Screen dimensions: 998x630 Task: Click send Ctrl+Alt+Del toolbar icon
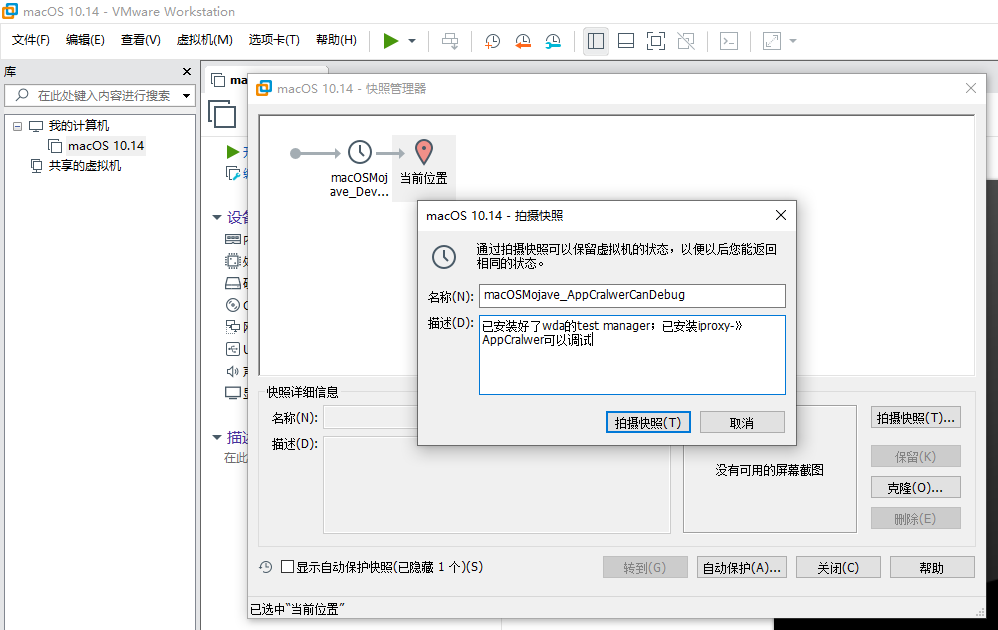click(450, 41)
